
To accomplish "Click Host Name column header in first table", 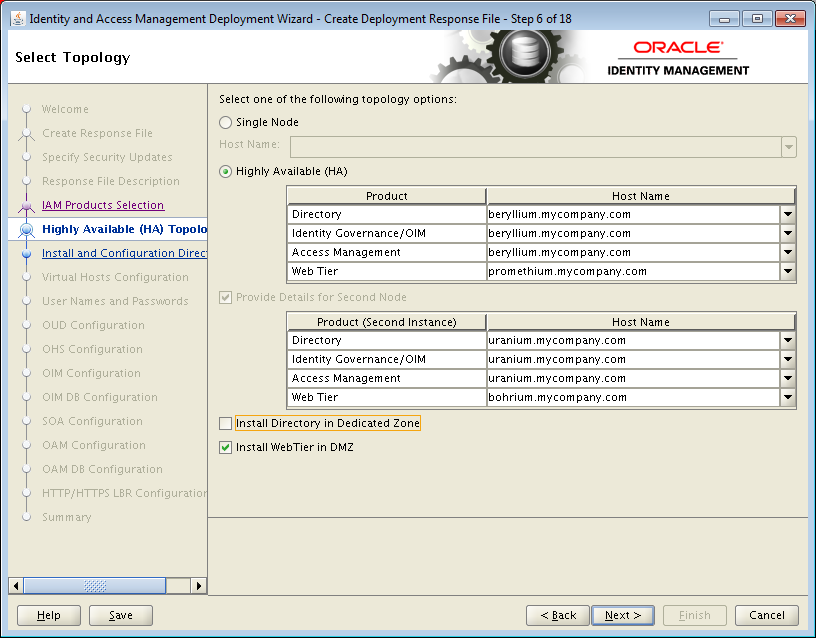I will click(x=641, y=196).
